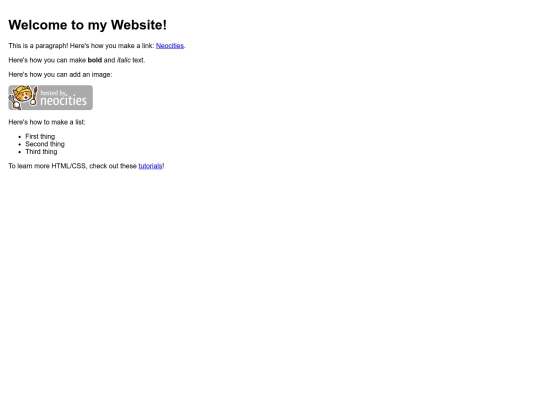Click the italic word in paragraph

point(124,60)
